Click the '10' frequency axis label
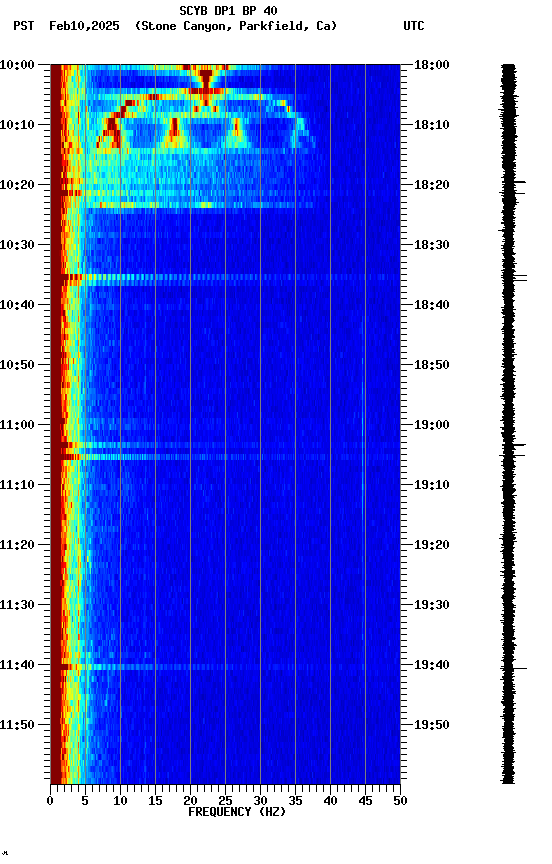The width and height of the screenshot is (552, 864). 120,801
